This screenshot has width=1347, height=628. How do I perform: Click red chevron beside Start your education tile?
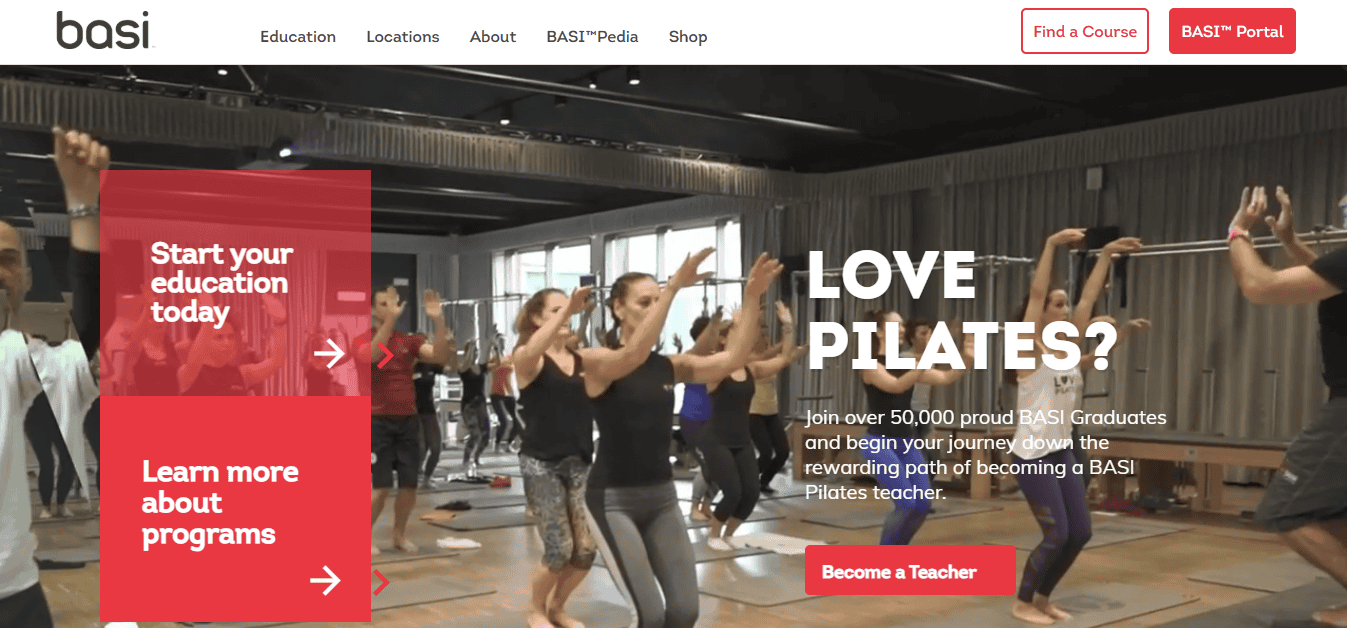385,353
